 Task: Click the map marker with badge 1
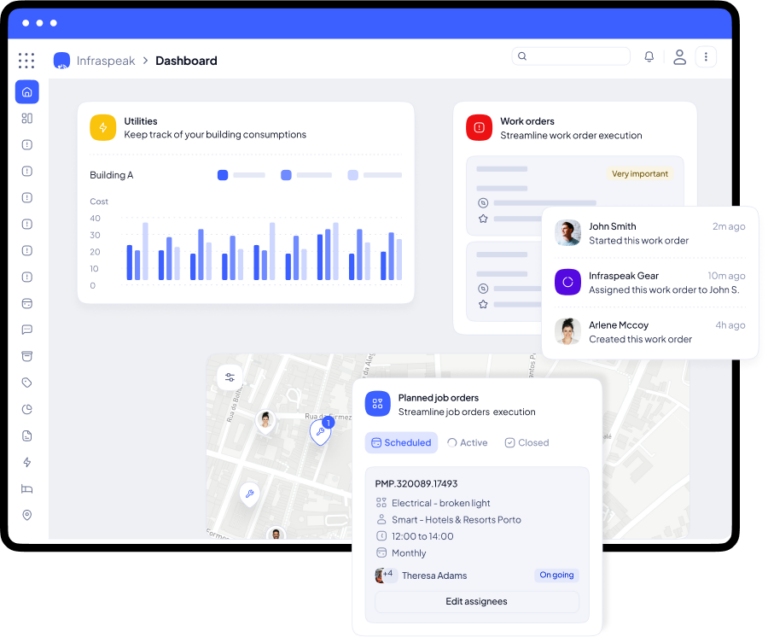tap(320, 432)
